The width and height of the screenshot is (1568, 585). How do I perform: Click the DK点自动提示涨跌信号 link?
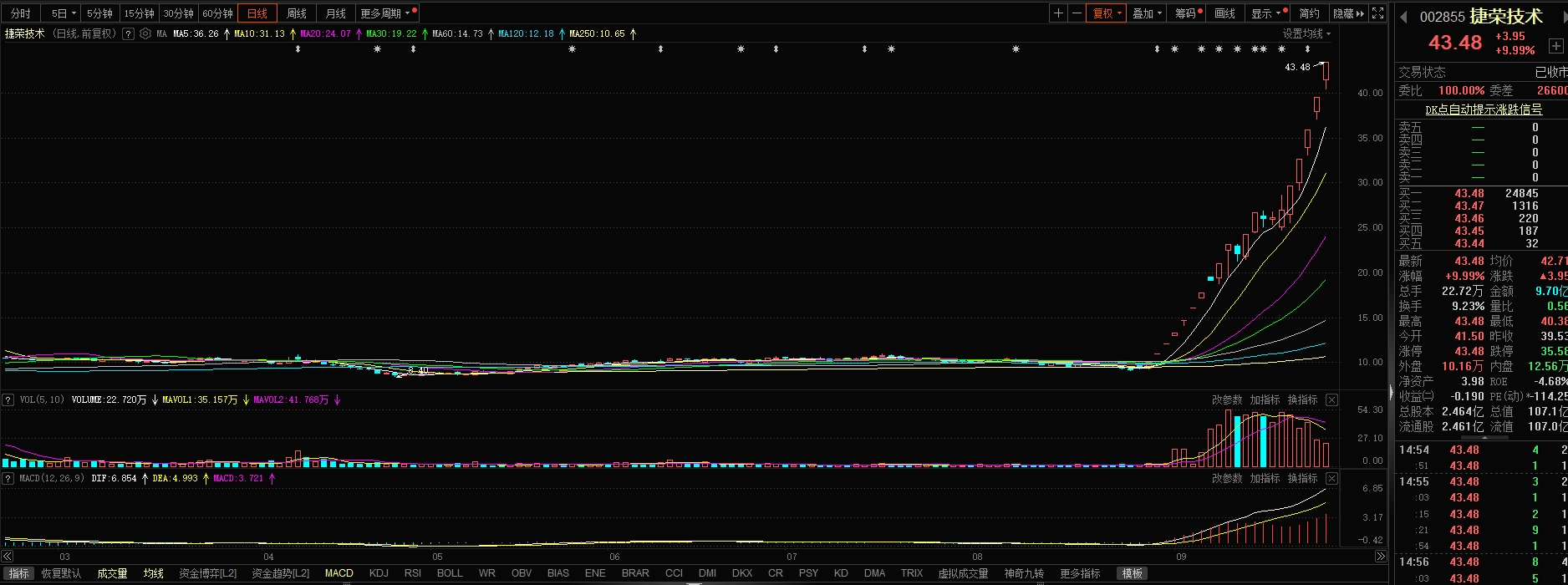coord(1484,109)
